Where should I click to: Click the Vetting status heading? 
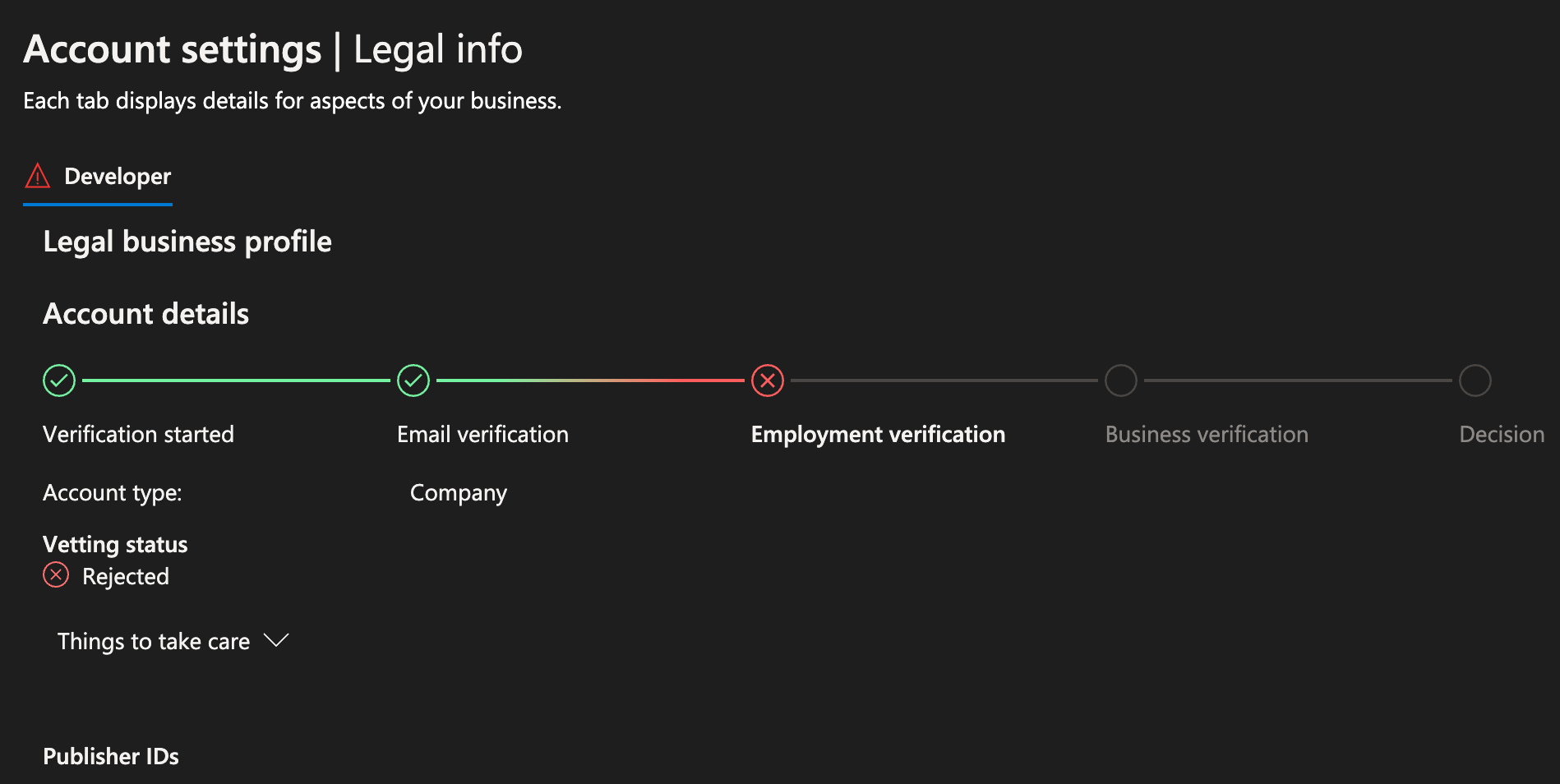pyautogui.click(x=115, y=543)
